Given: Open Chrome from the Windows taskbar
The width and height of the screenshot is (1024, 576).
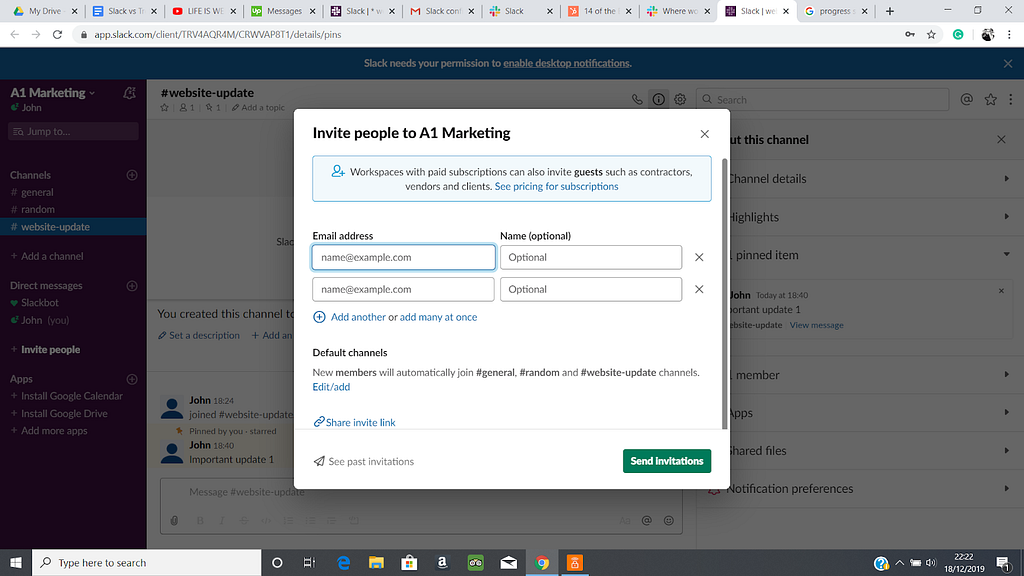Looking at the screenshot, I should tap(541, 563).
